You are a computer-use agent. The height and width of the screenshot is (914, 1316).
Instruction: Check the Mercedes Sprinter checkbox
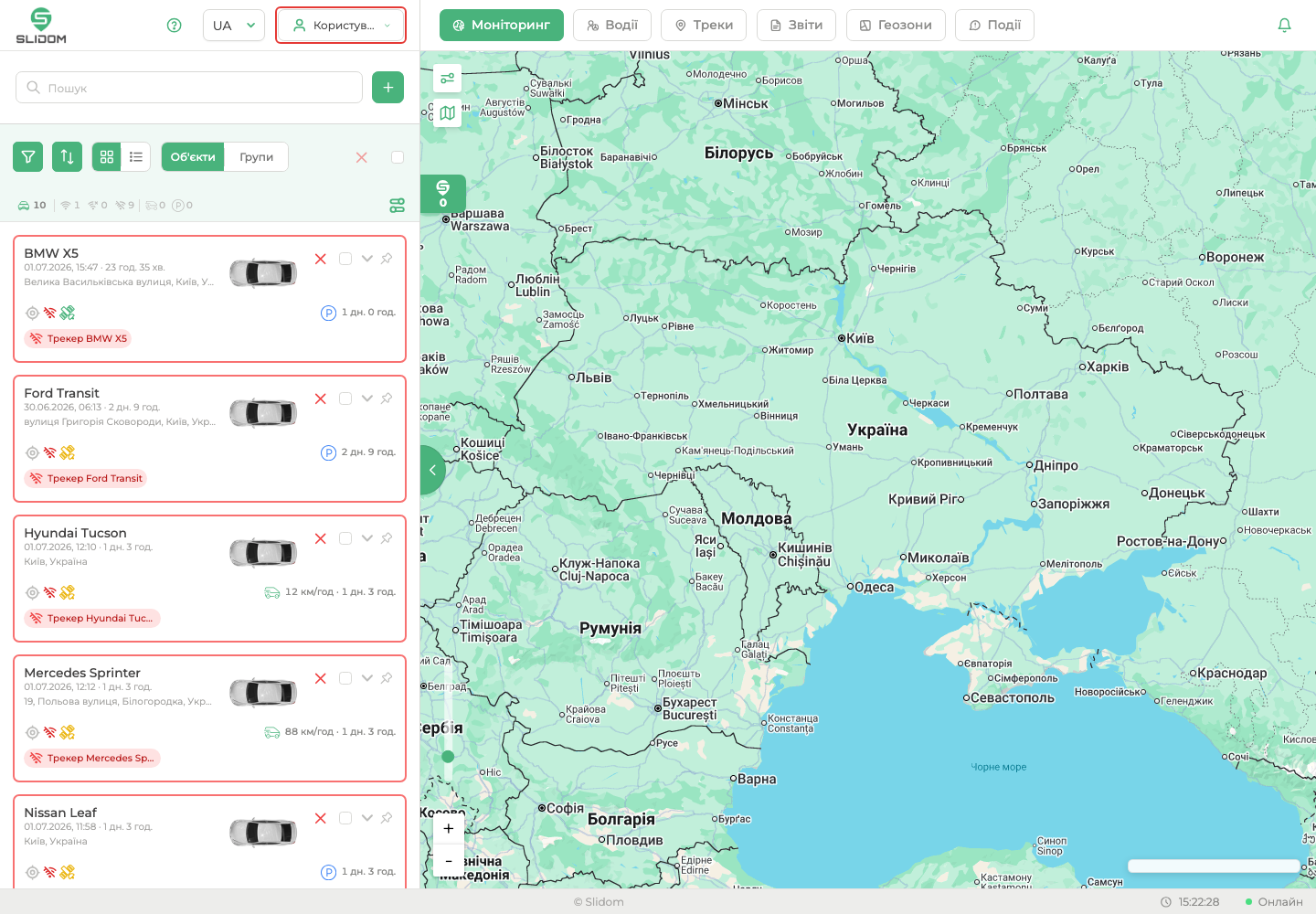pyautogui.click(x=345, y=678)
